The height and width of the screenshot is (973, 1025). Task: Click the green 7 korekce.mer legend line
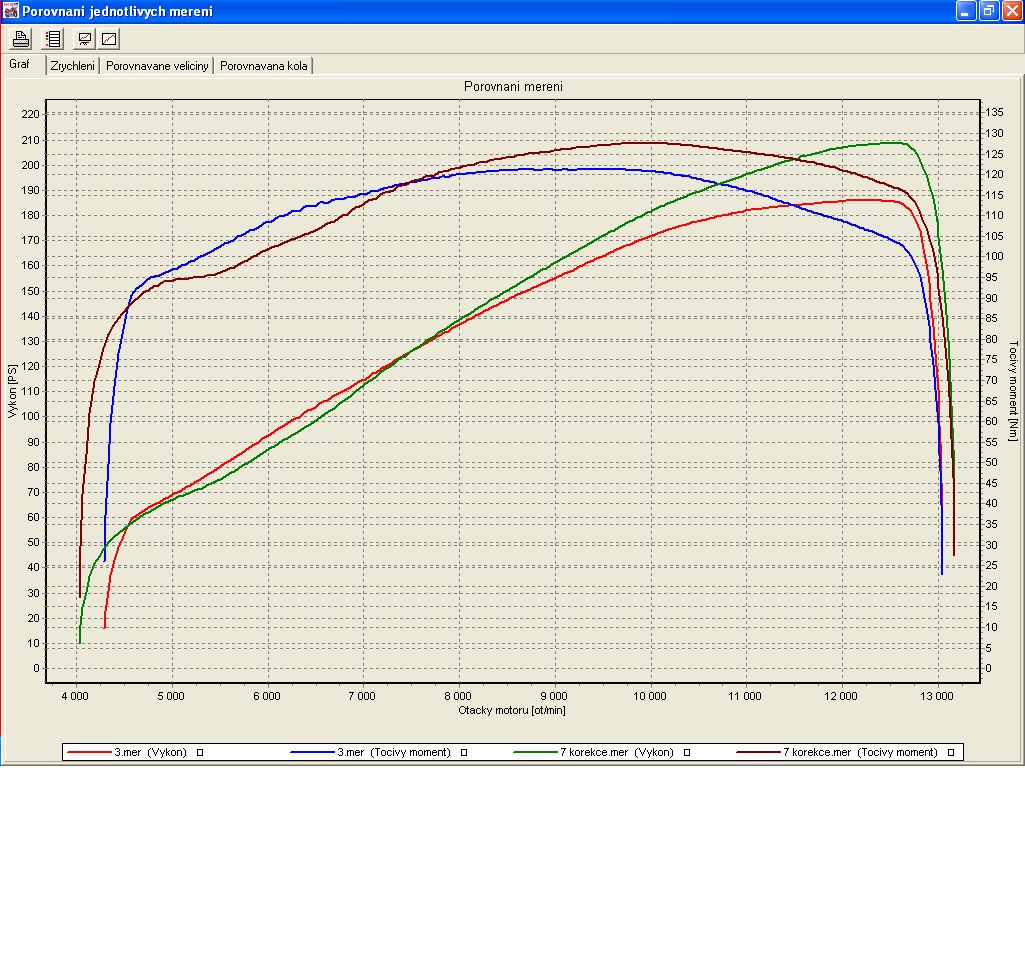tap(535, 752)
